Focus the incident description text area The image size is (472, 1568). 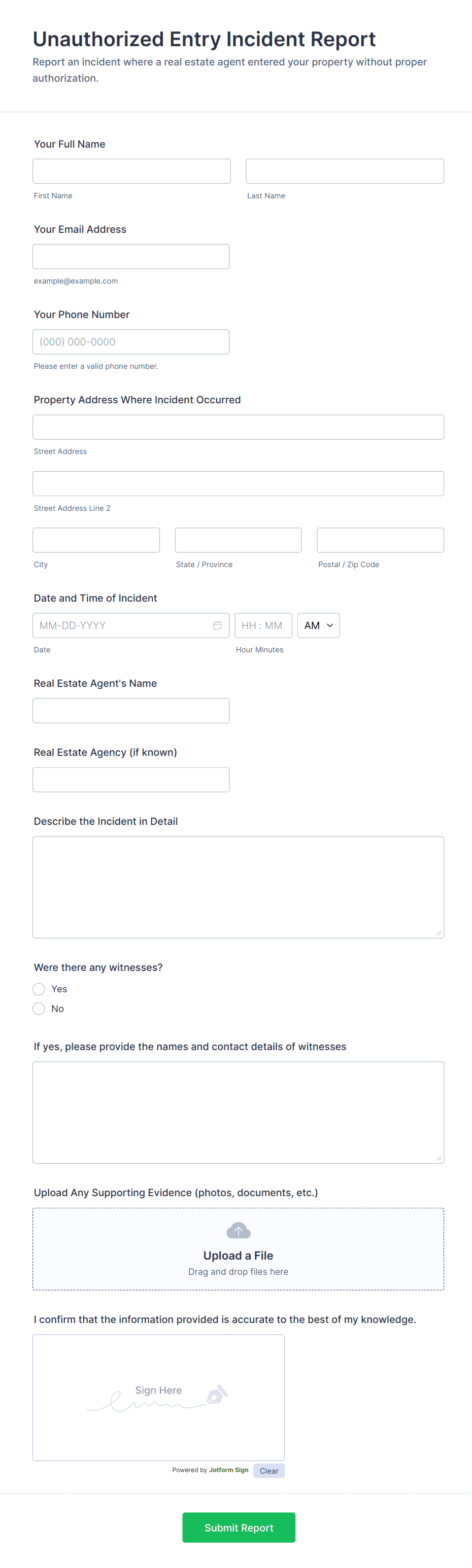[x=238, y=887]
